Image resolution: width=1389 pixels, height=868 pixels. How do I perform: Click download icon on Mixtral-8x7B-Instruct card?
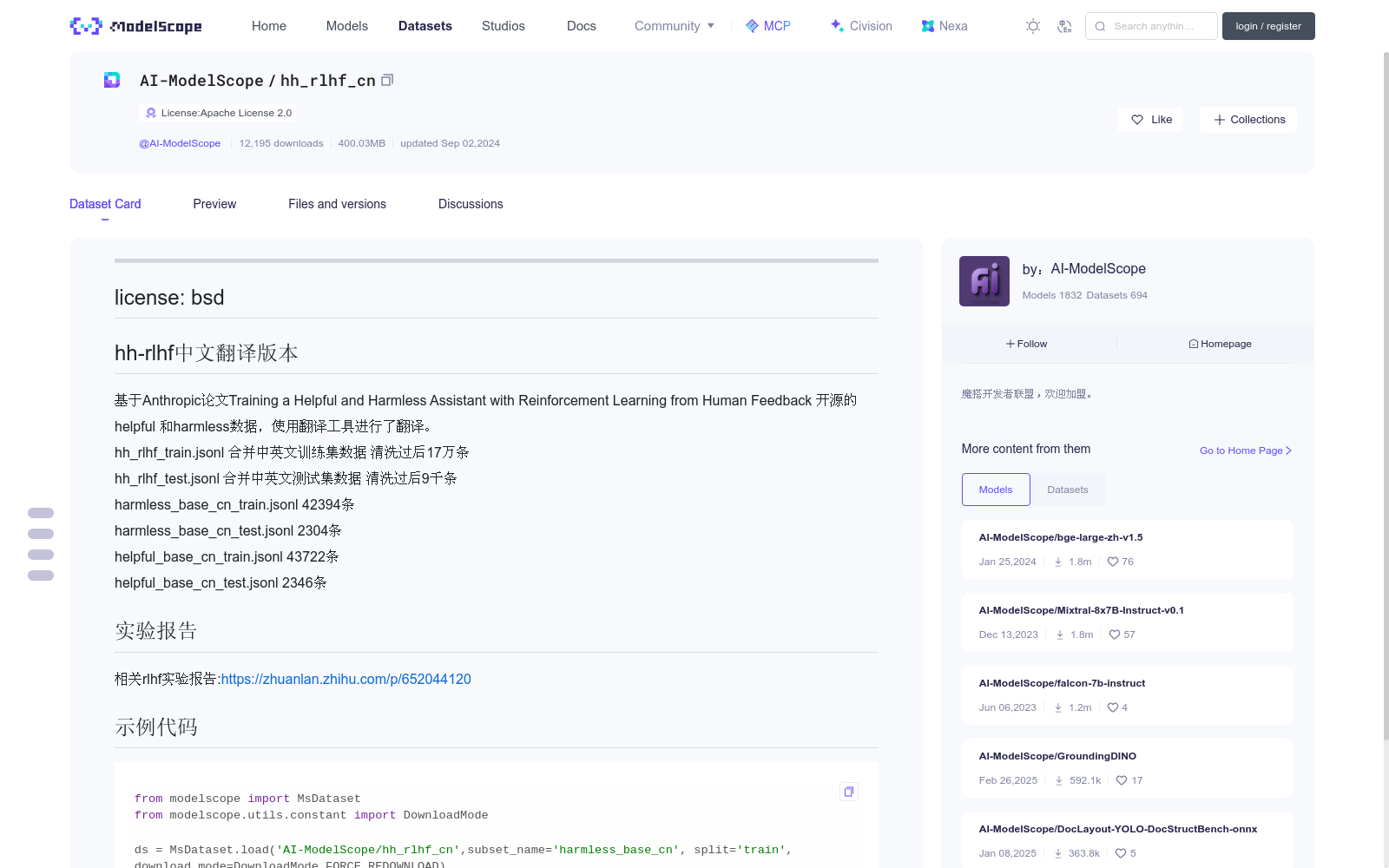pos(1060,635)
